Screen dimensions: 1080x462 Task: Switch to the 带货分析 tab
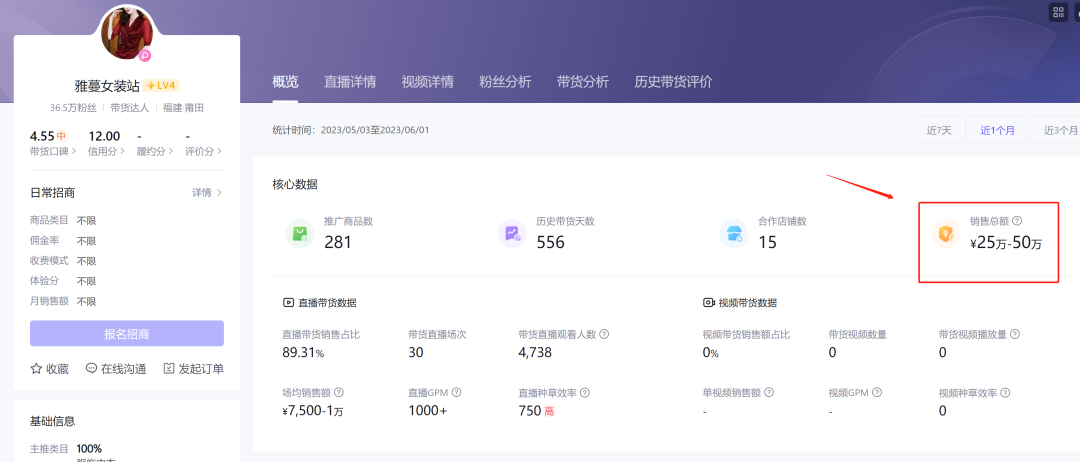pyautogui.click(x=583, y=82)
